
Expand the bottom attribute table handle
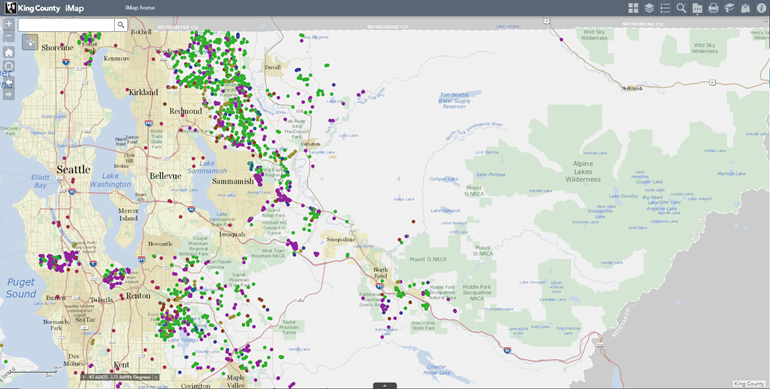tap(385, 386)
